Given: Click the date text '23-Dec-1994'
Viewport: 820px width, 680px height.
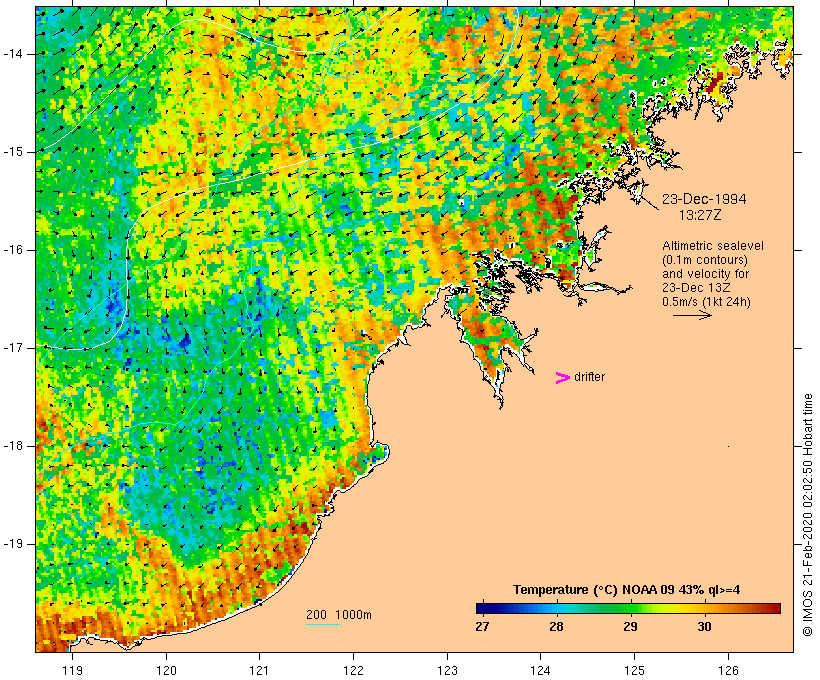Looking at the screenshot, I should point(704,199).
